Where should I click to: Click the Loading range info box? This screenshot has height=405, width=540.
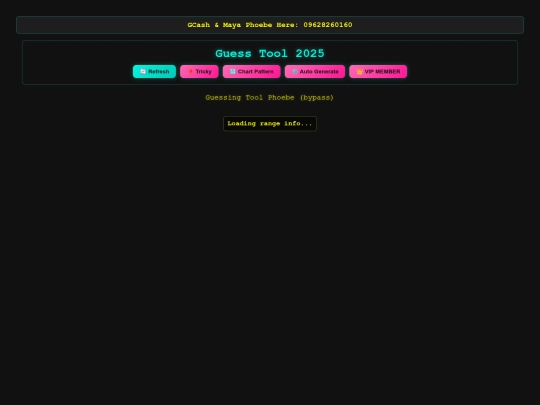coord(270,124)
